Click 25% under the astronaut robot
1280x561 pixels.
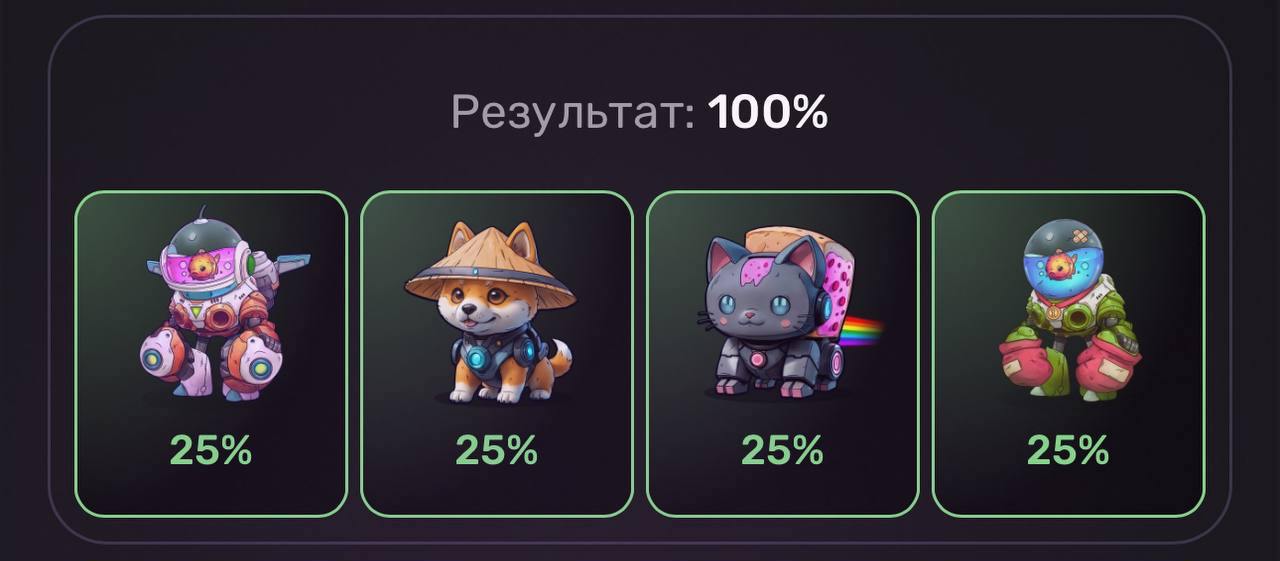(211, 451)
